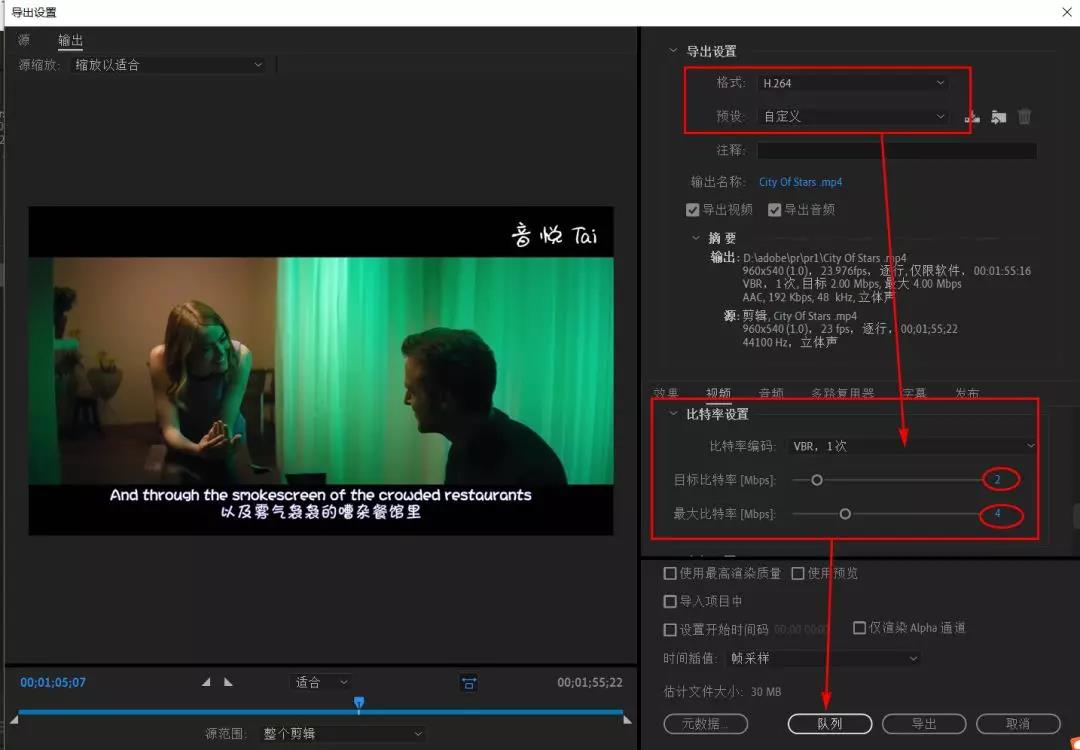Click the 44100 Hz source summary line

790,342
